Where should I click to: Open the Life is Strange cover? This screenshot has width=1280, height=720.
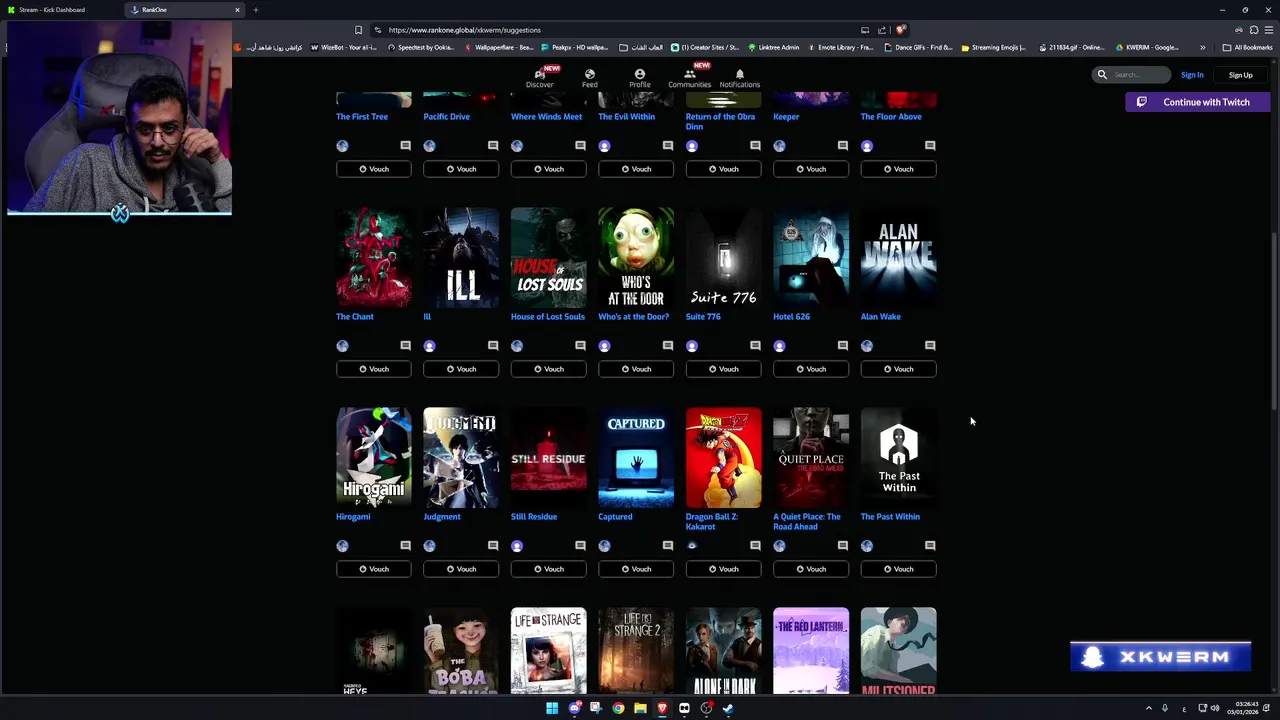[x=549, y=651]
